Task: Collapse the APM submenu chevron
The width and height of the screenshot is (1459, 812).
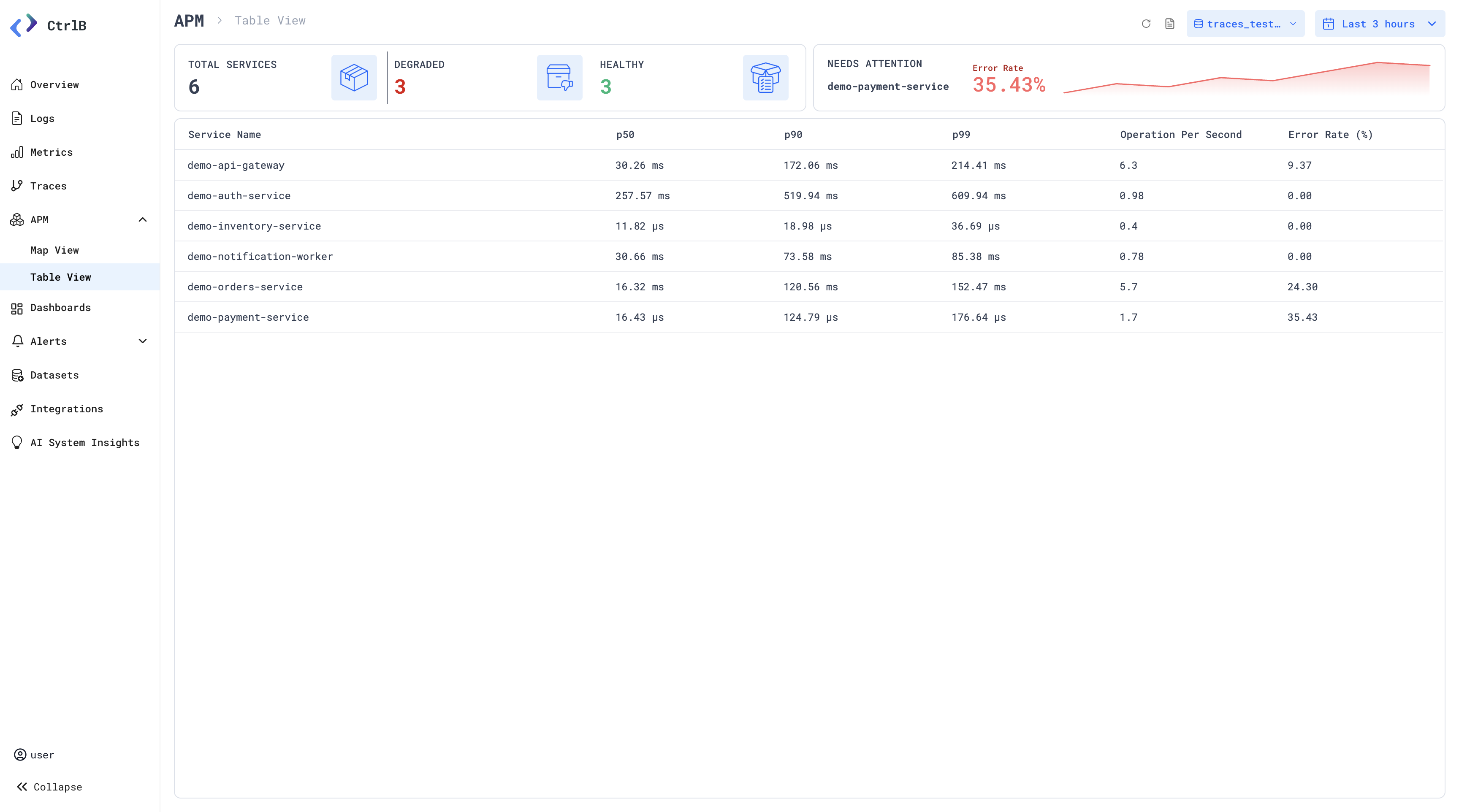Action: pyautogui.click(x=143, y=220)
